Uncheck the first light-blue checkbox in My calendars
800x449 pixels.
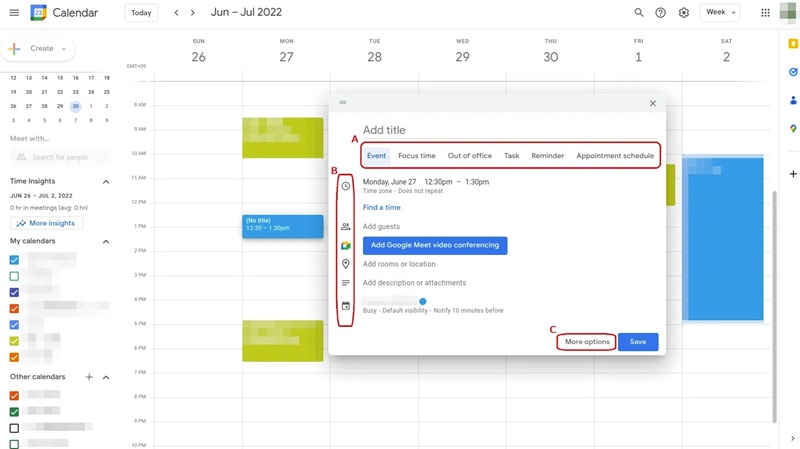(14, 260)
